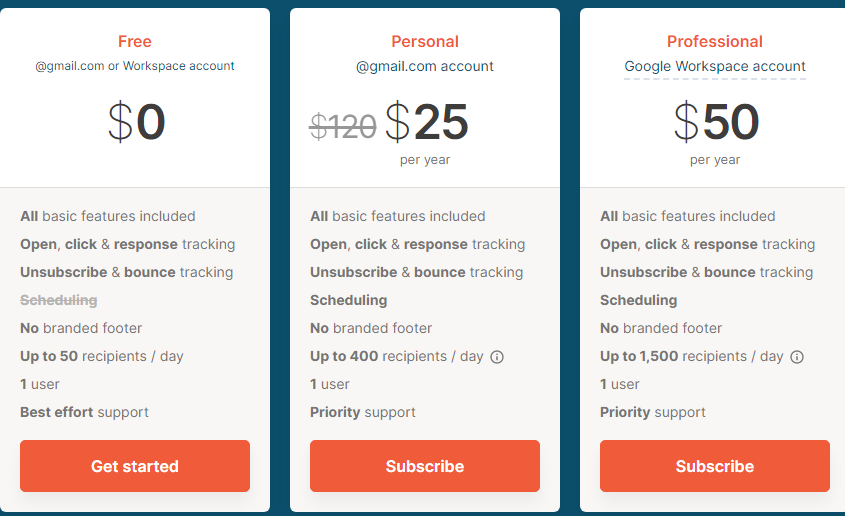845x516 pixels.
Task: Subscribe to the Professional plan
Action: (x=715, y=466)
